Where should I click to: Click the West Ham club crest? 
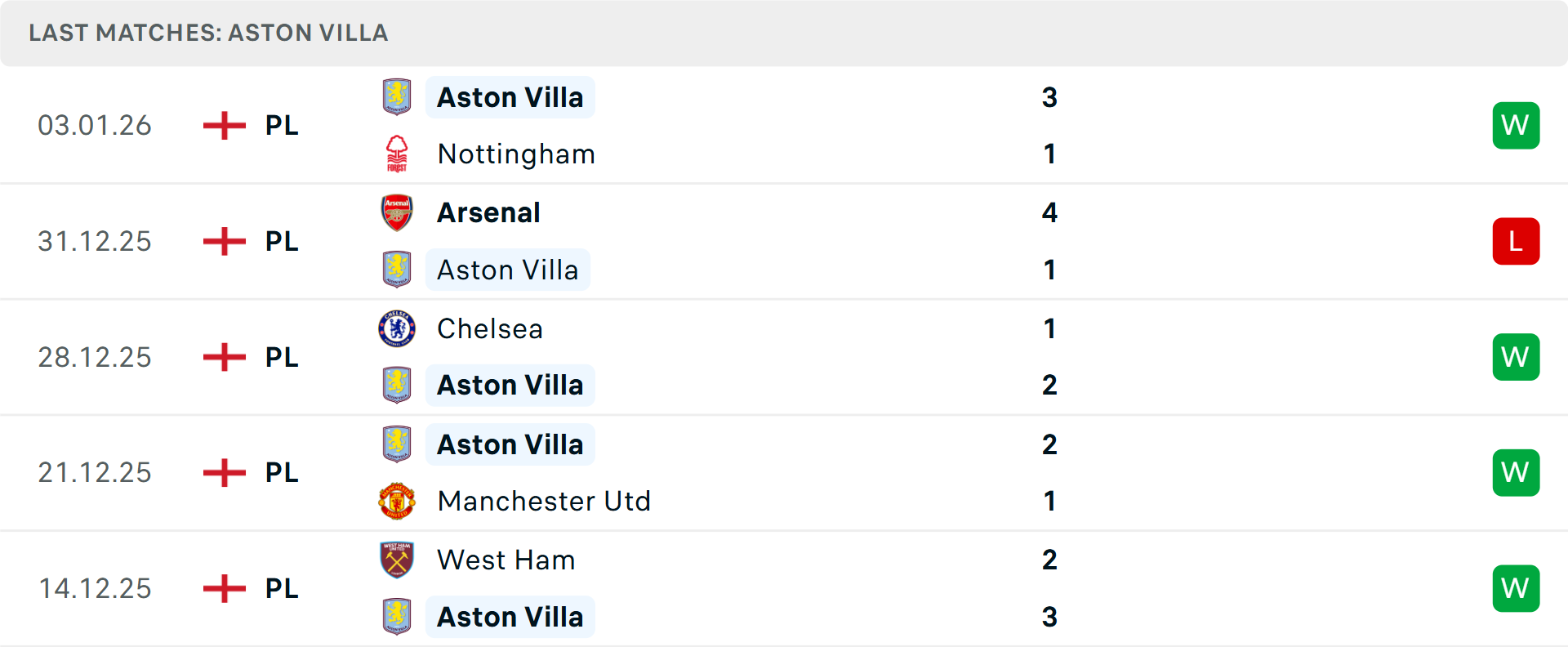tap(397, 560)
